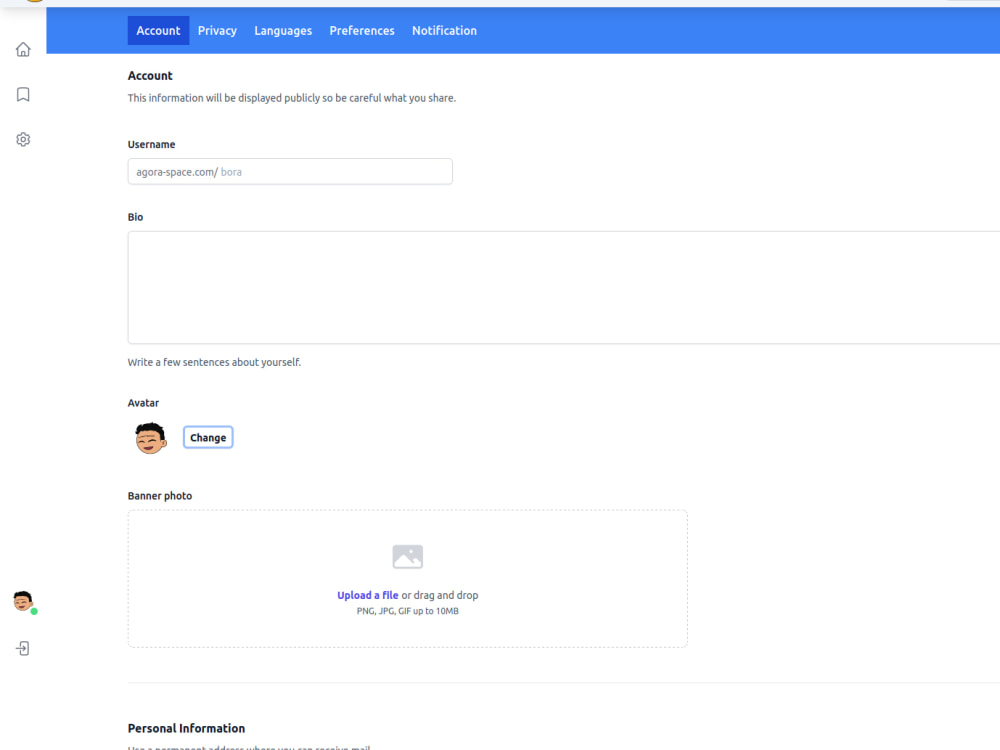Click the 'Username' label

pos(151,144)
